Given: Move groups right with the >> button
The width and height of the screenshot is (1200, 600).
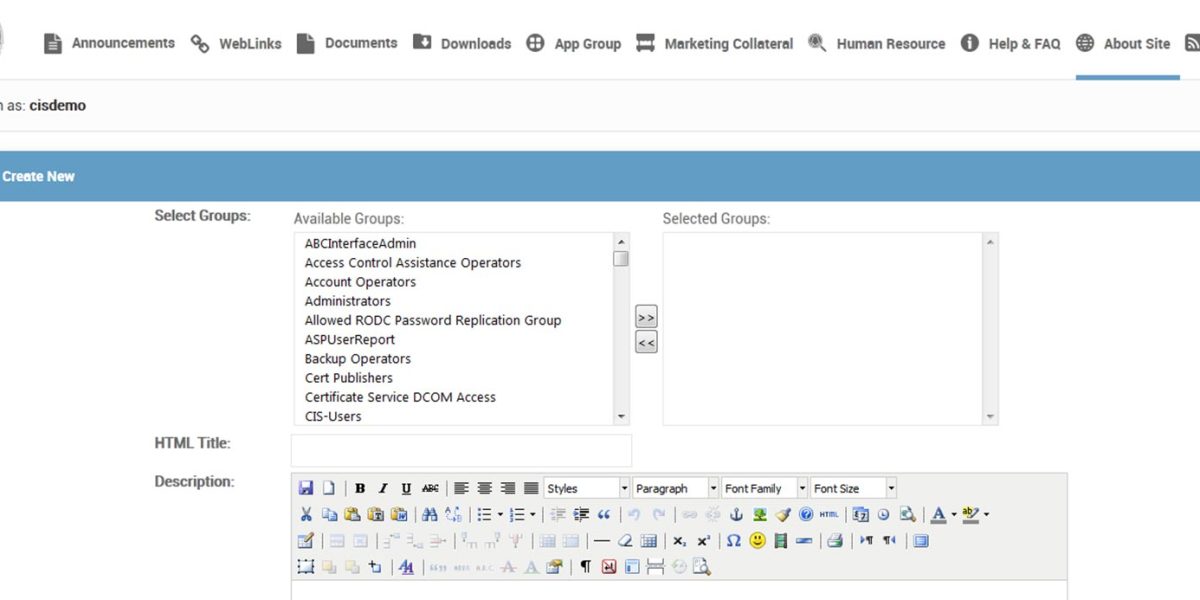Looking at the screenshot, I should [646, 315].
